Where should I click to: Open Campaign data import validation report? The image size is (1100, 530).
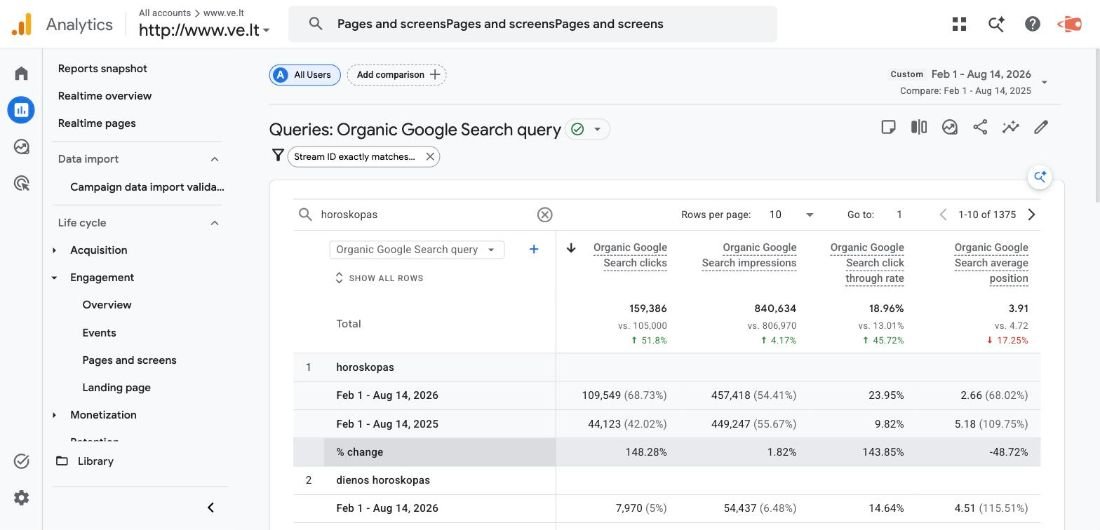point(147,187)
